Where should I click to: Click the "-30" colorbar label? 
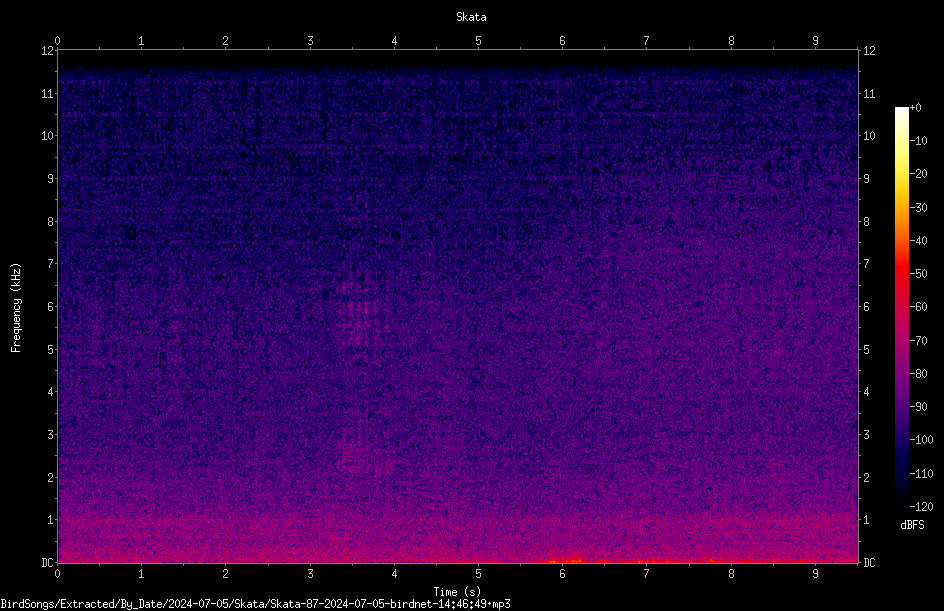coord(919,208)
